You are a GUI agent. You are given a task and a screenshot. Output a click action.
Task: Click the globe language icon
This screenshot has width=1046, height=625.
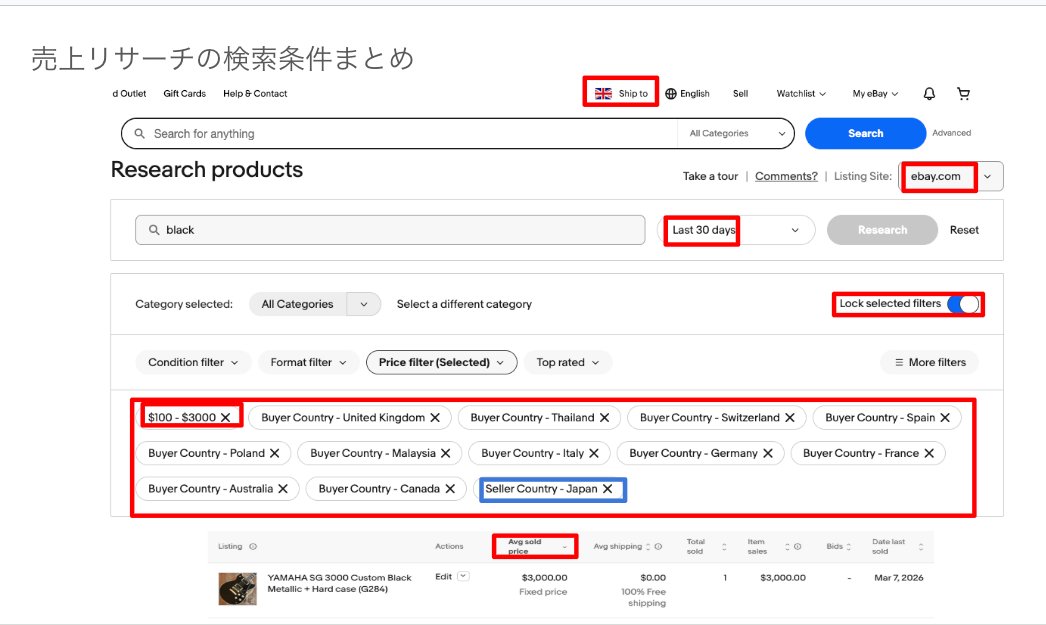coord(671,94)
